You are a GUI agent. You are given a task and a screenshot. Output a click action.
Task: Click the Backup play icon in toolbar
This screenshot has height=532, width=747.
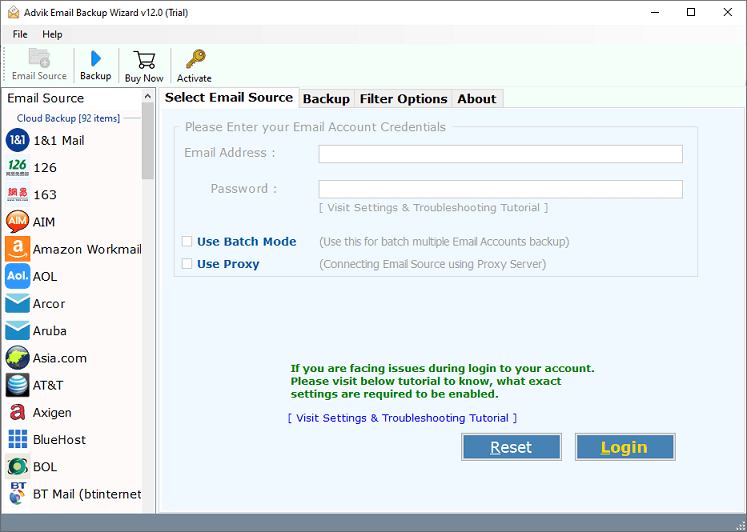coord(96,59)
